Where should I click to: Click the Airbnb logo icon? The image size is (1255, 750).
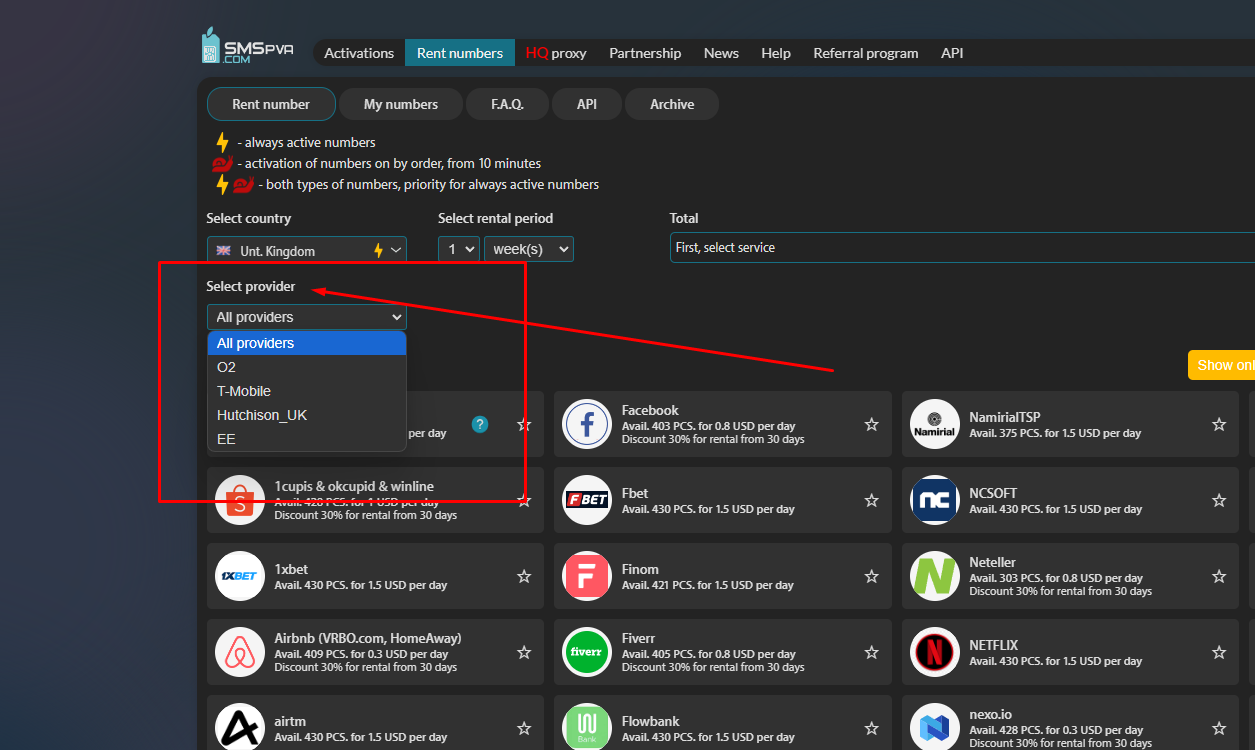tap(239, 652)
